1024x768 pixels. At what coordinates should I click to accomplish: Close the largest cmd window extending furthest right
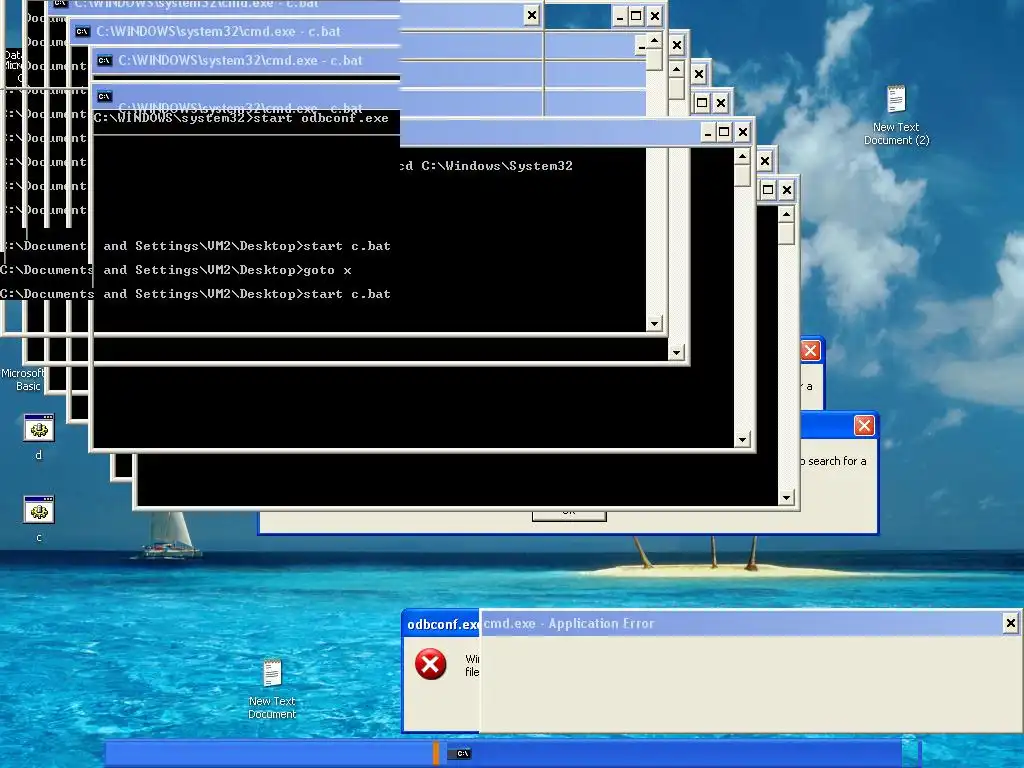(x=786, y=190)
